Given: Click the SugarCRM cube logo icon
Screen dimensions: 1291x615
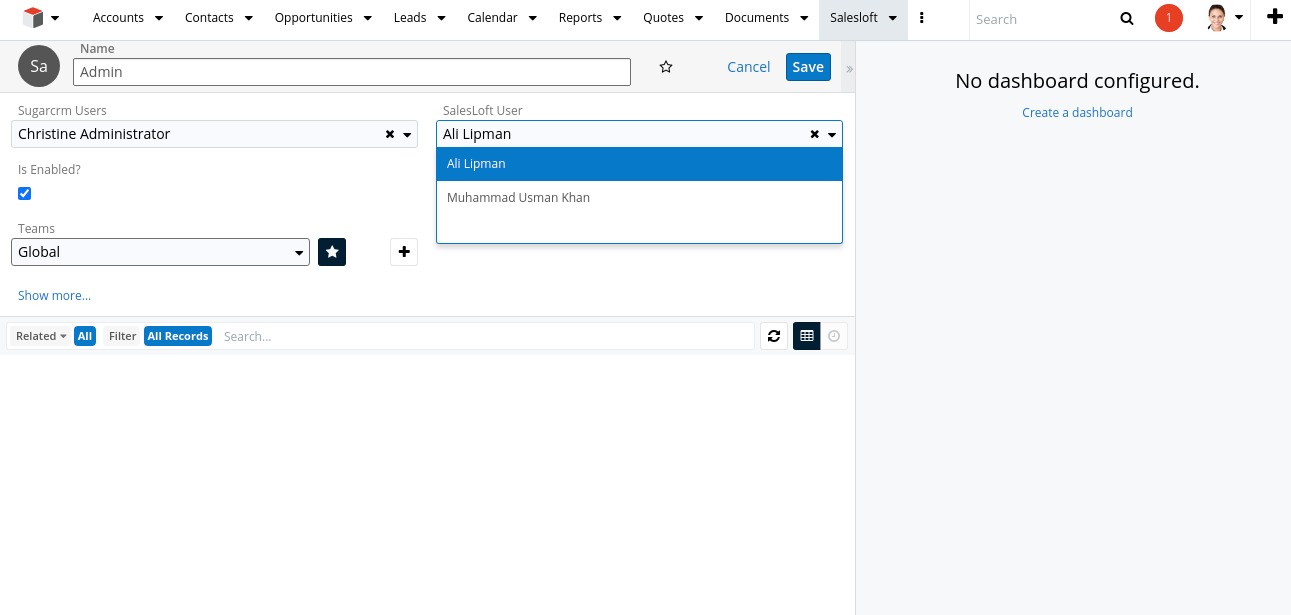Looking at the screenshot, I should pyautogui.click(x=33, y=18).
